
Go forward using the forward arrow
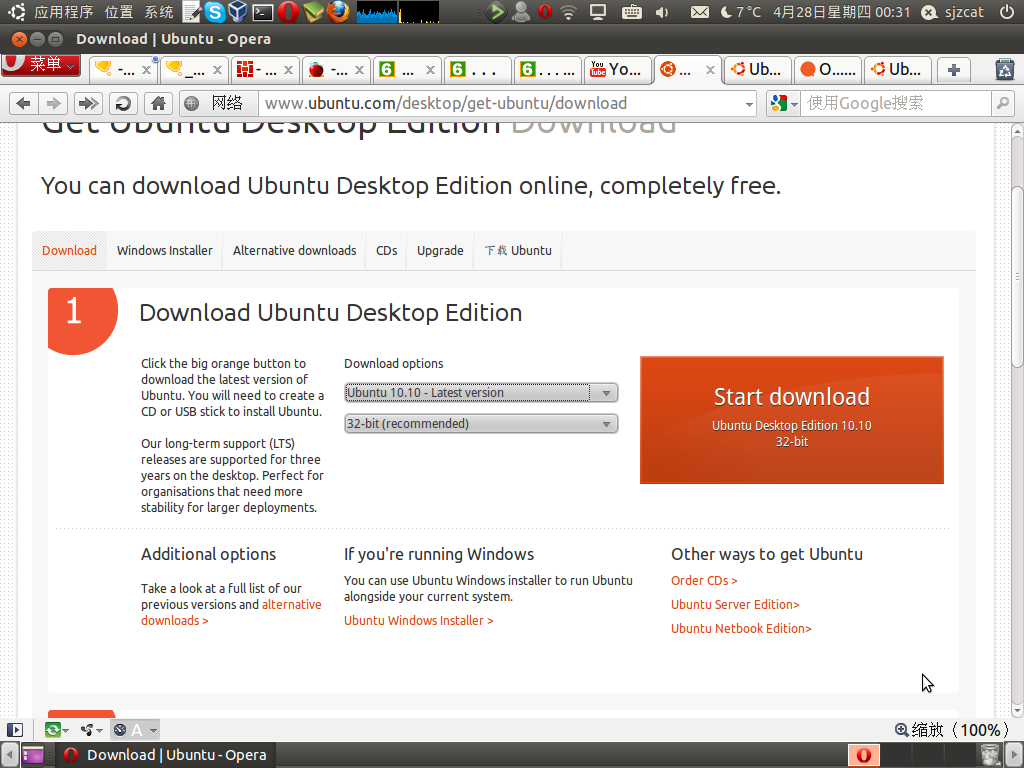54,103
